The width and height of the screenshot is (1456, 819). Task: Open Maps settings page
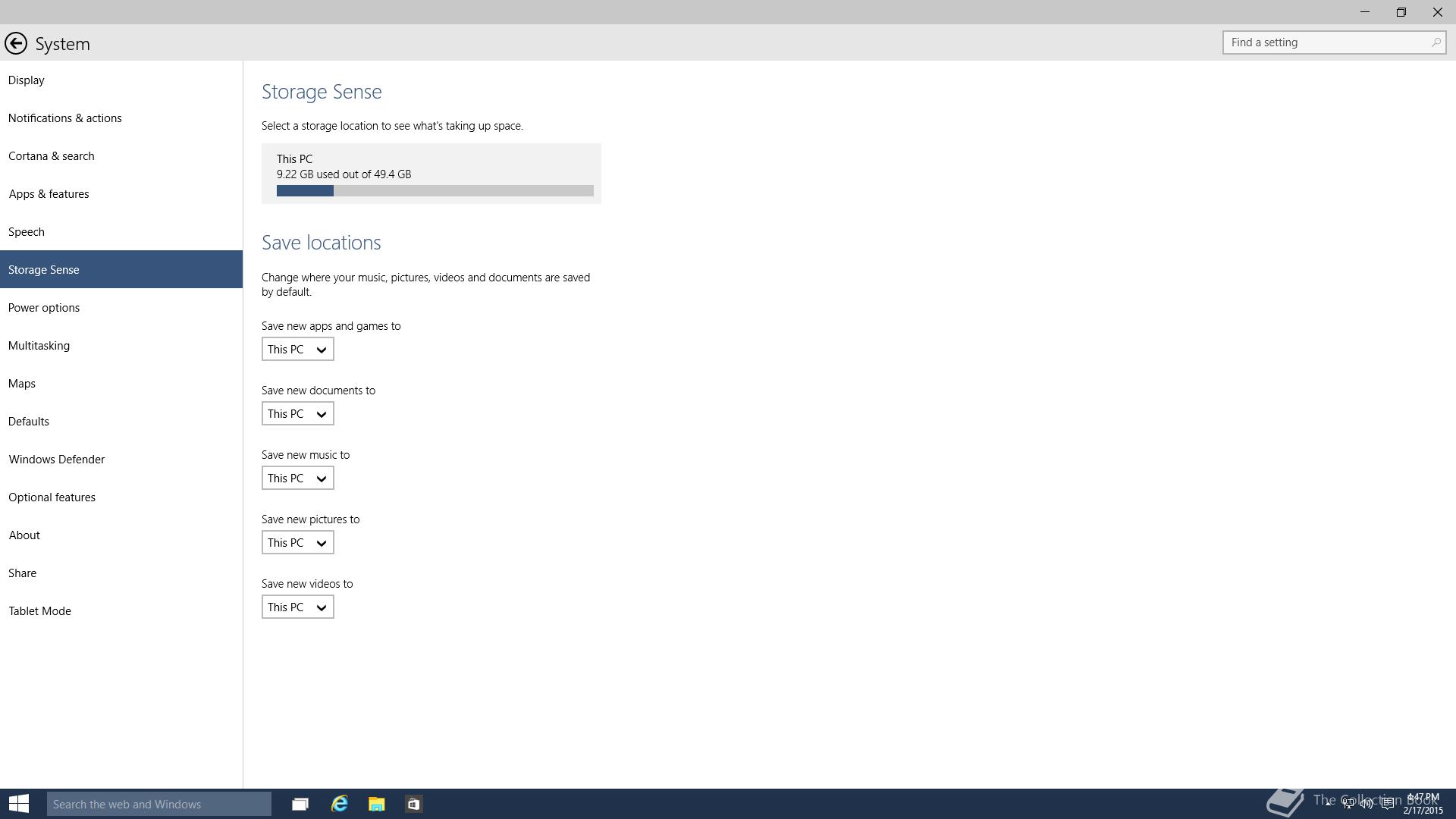(x=121, y=383)
